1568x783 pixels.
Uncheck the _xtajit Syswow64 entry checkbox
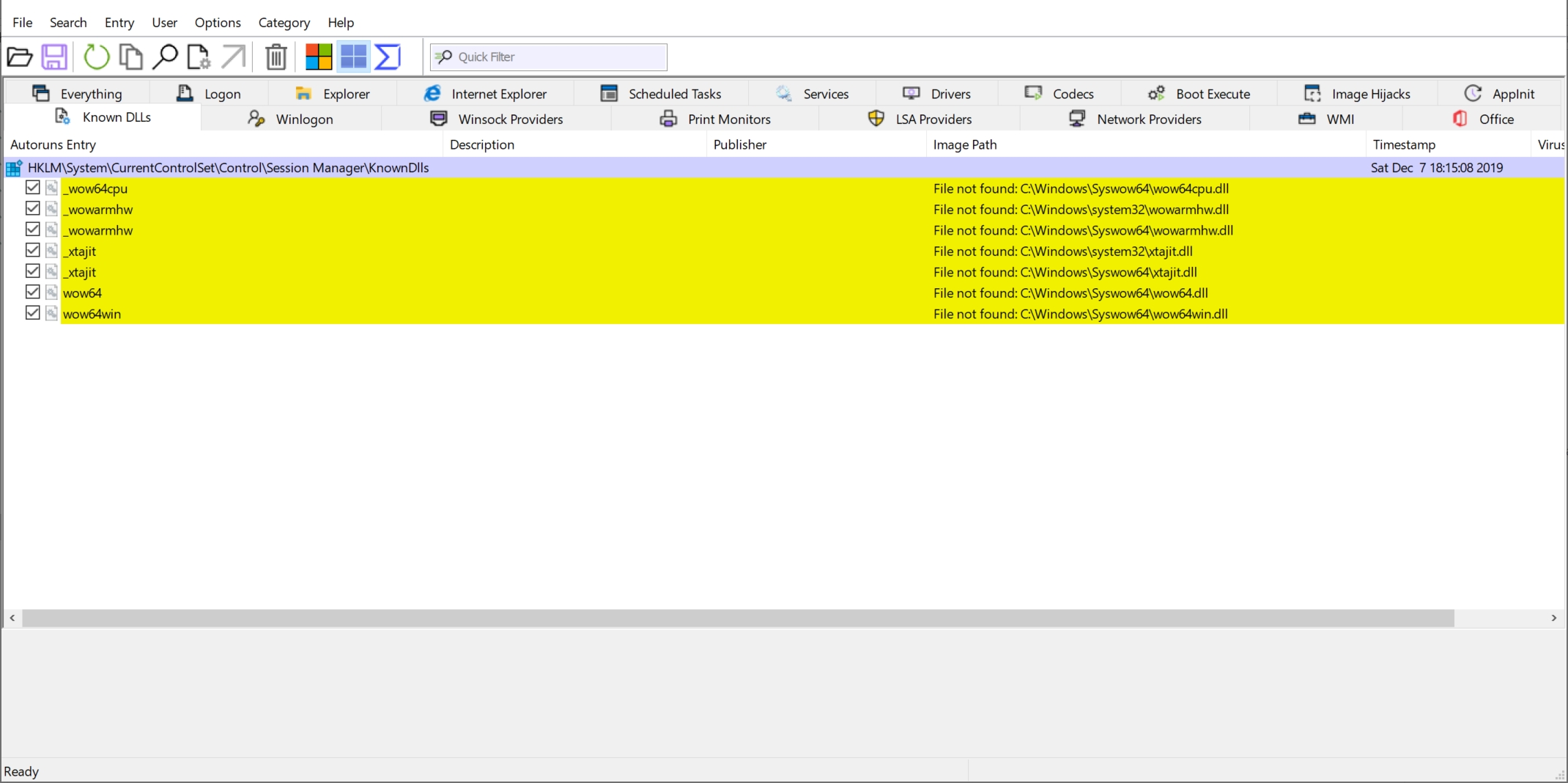pyautogui.click(x=32, y=271)
